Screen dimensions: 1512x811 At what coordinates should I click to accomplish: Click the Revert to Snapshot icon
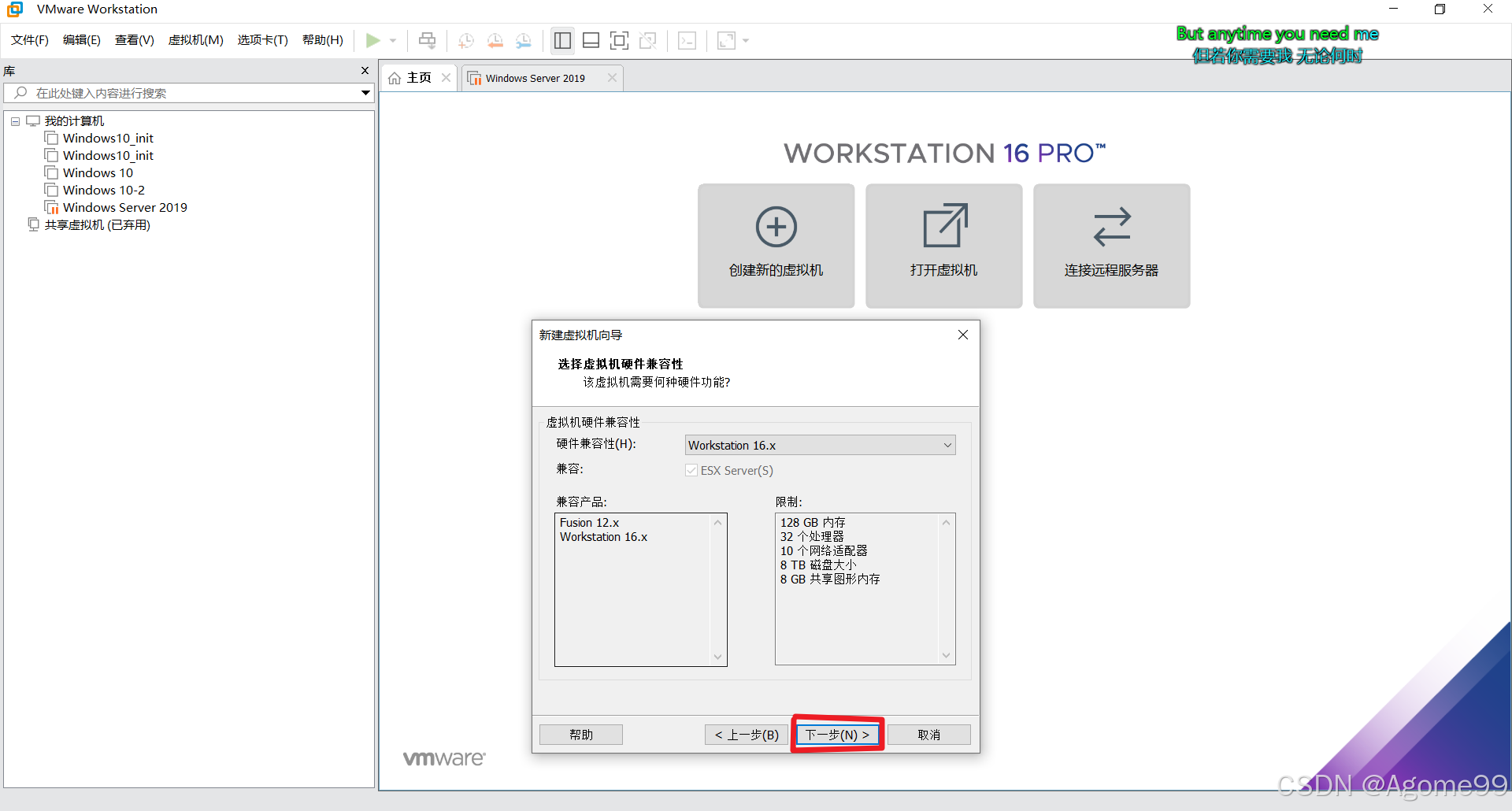[x=495, y=40]
